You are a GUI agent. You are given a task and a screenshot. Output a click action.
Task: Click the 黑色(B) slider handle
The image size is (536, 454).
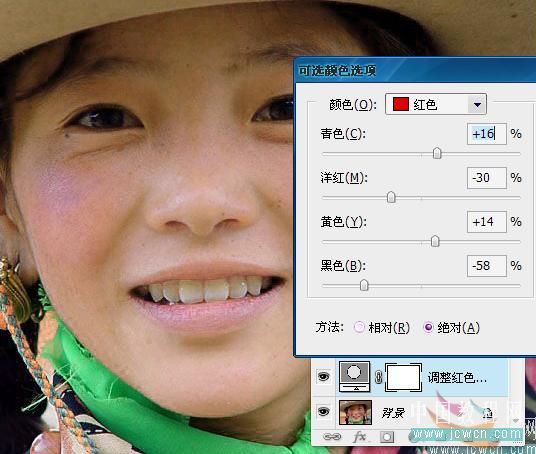click(364, 285)
